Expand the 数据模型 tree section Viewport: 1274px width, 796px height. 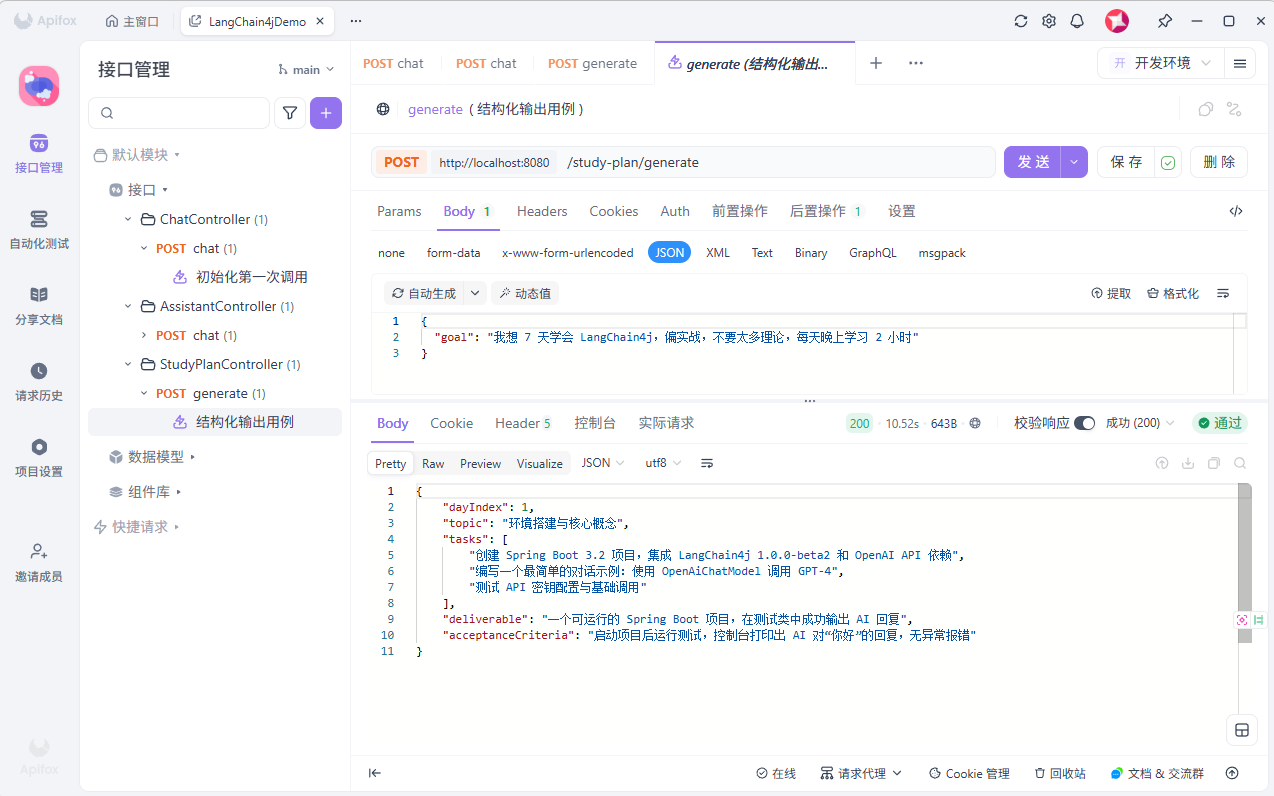193,457
